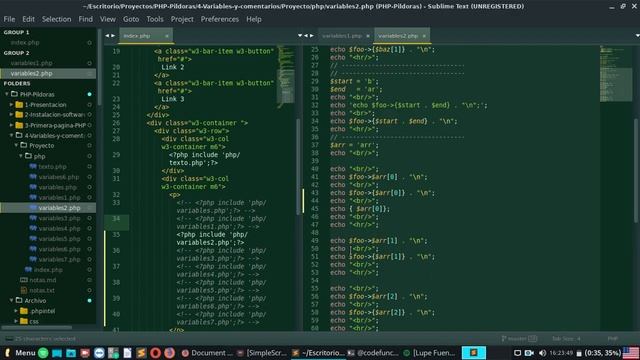This screenshot has width=640, height=360.
Task: Expand the 1-Presentacion folder
Action: (x=11, y=104)
